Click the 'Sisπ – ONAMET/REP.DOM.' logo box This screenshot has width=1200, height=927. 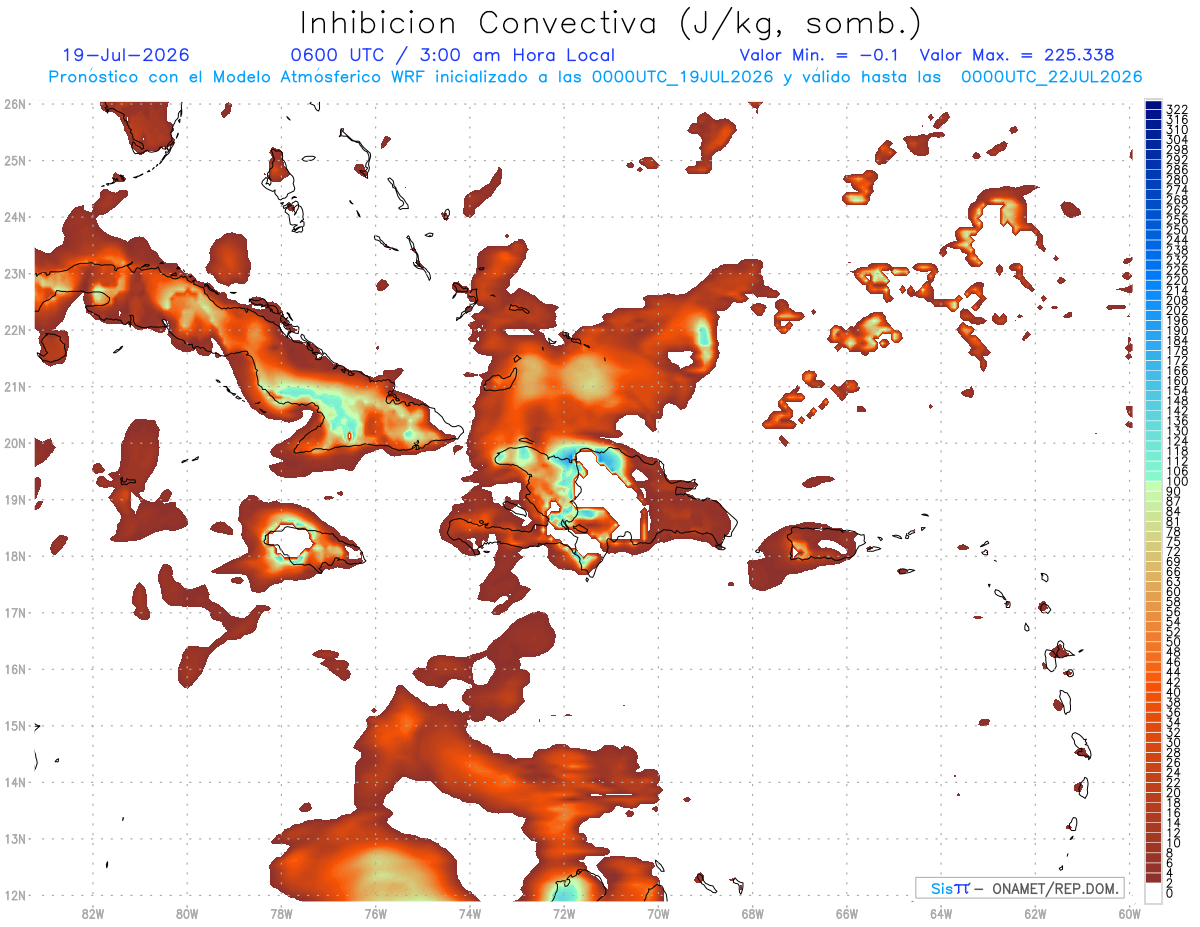pyautogui.click(x=1020, y=888)
